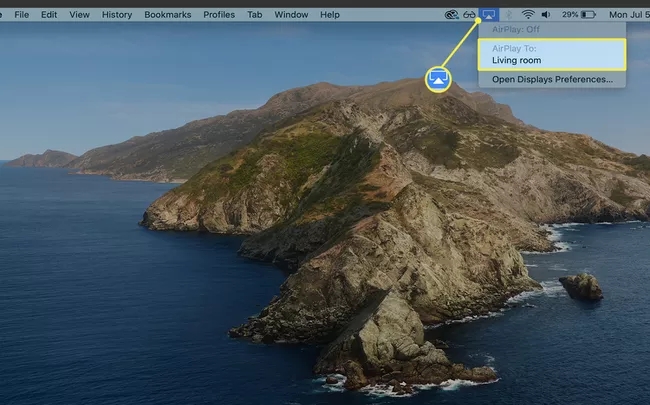Click the 29% battery percentage text
The image size is (650, 405).
pyautogui.click(x=570, y=15)
